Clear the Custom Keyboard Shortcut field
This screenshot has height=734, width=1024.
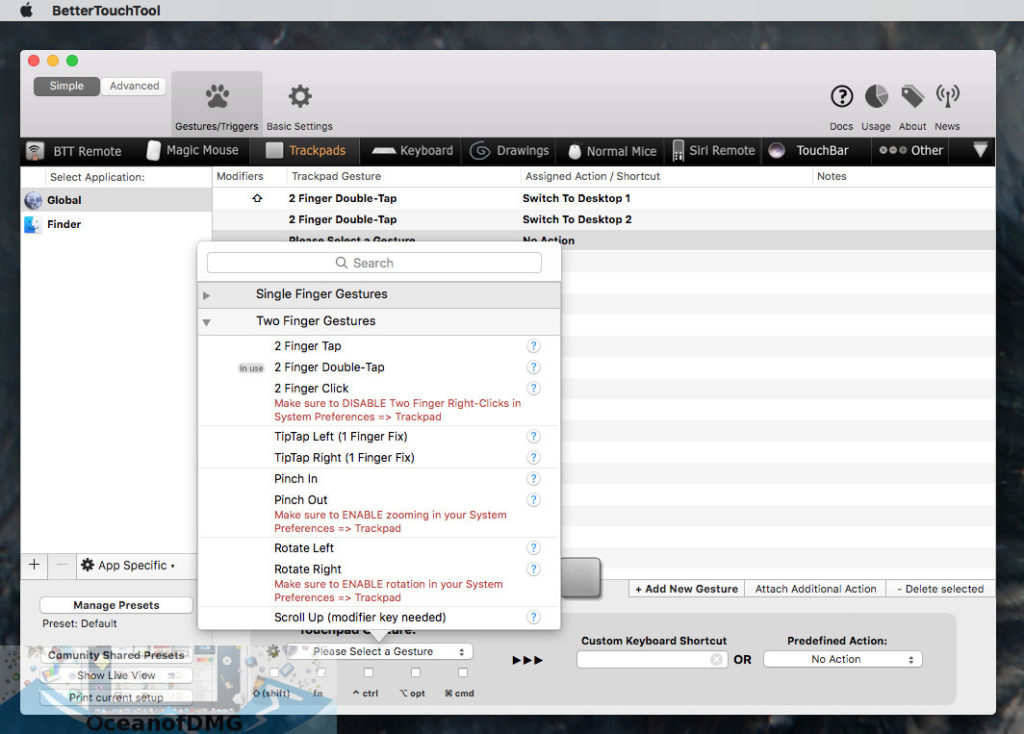(x=716, y=660)
